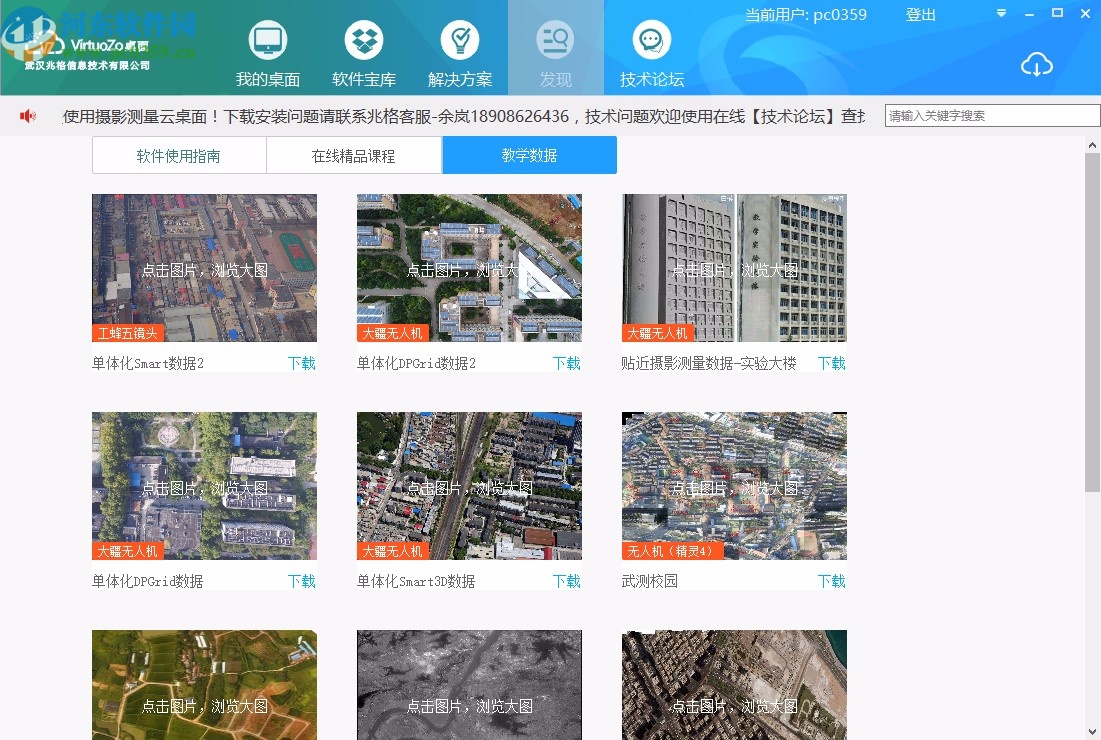1101x740 pixels.
Task: Click 登出 to log out
Action: (920, 15)
